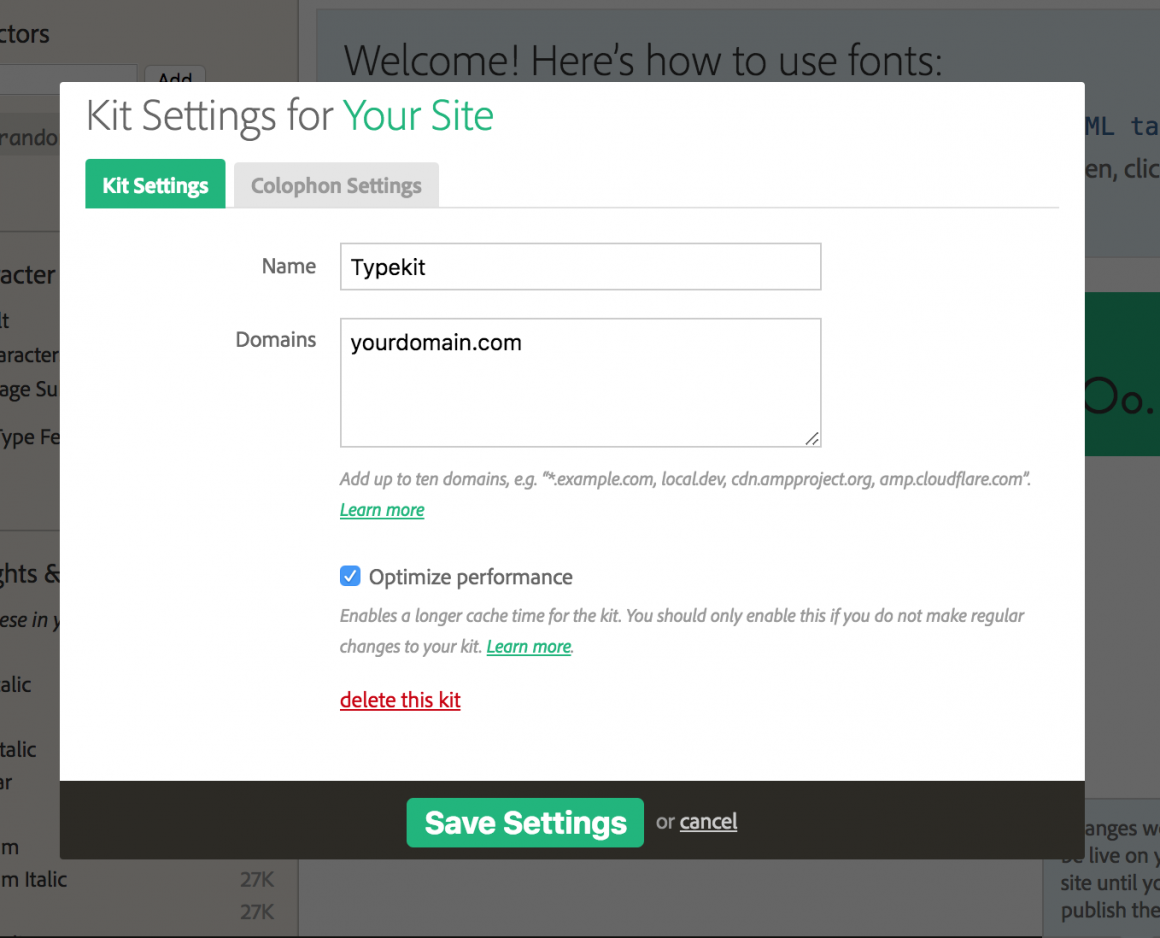Open Learn more link about cache time

[x=528, y=647]
